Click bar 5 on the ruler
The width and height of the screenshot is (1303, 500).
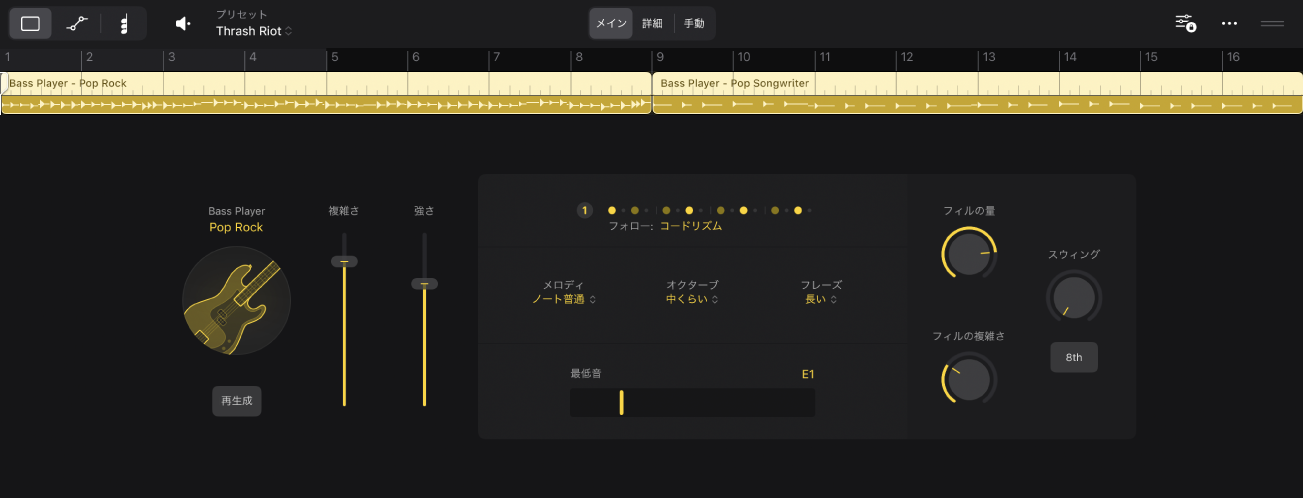[335, 58]
